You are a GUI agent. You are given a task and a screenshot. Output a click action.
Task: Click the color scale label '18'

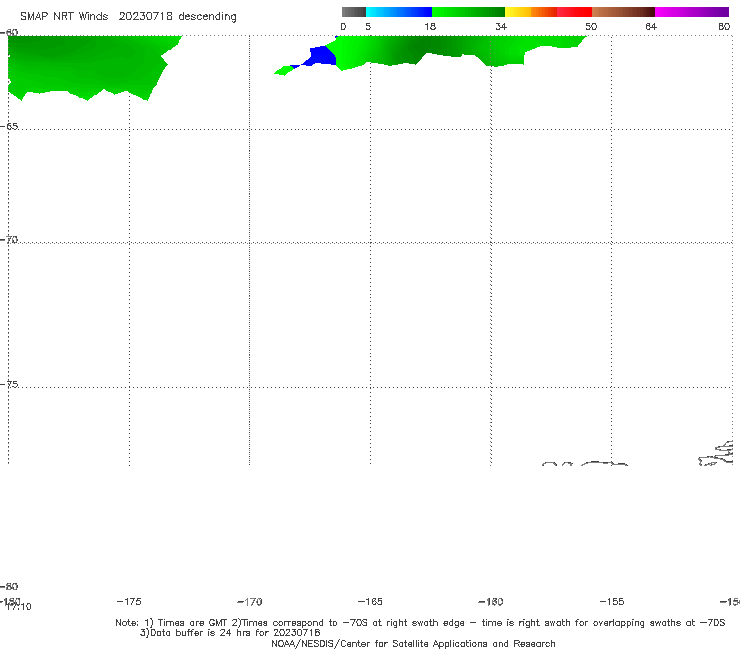tap(429, 27)
